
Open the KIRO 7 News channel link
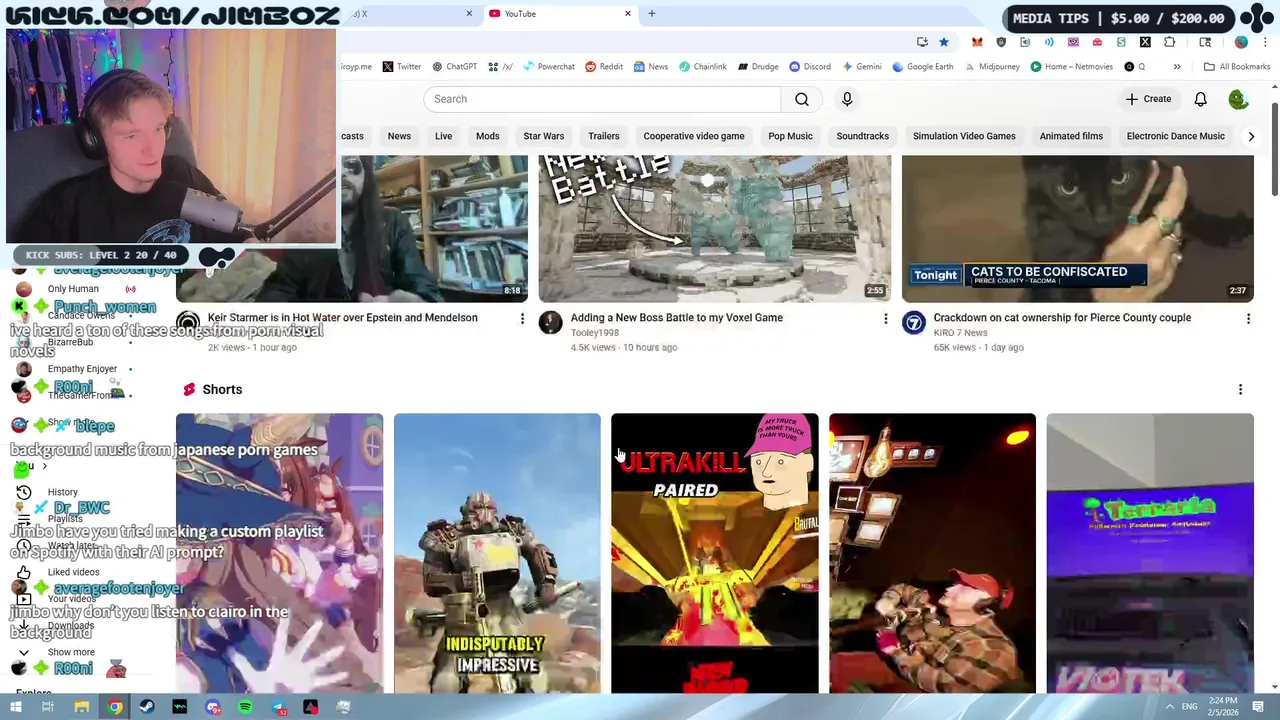[960, 333]
